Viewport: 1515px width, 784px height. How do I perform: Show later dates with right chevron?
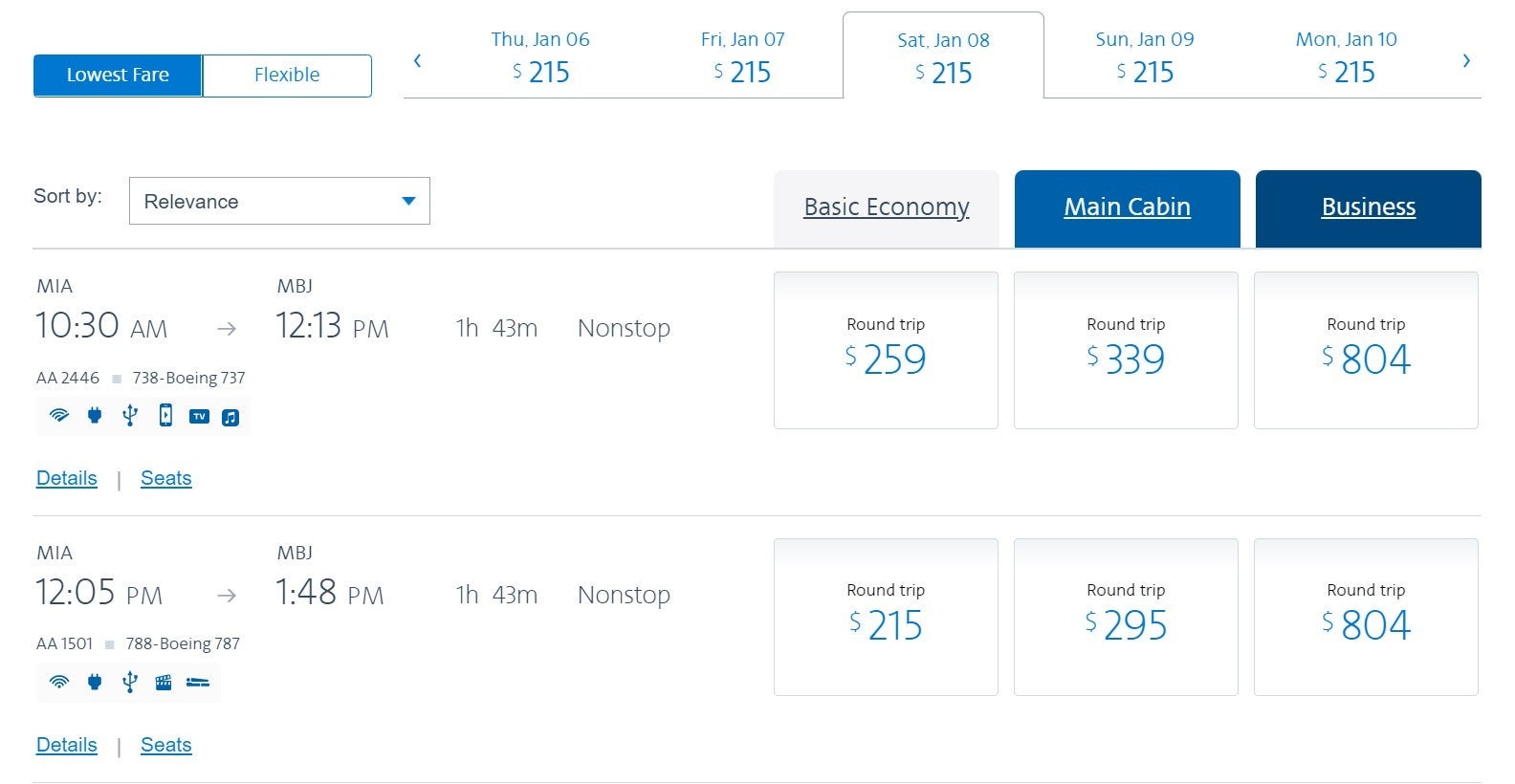click(x=1466, y=61)
